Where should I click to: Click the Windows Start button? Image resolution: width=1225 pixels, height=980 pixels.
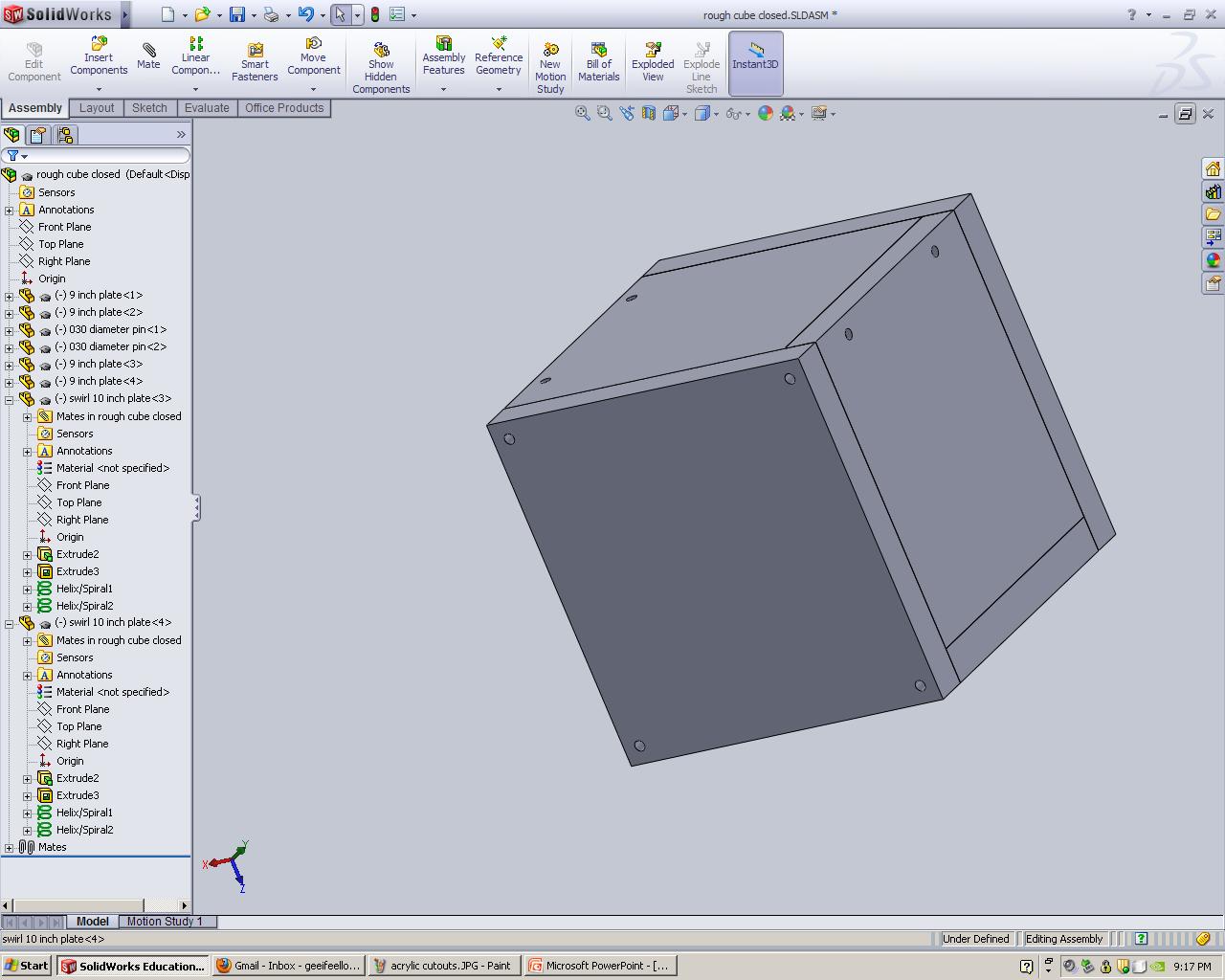(26, 966)
